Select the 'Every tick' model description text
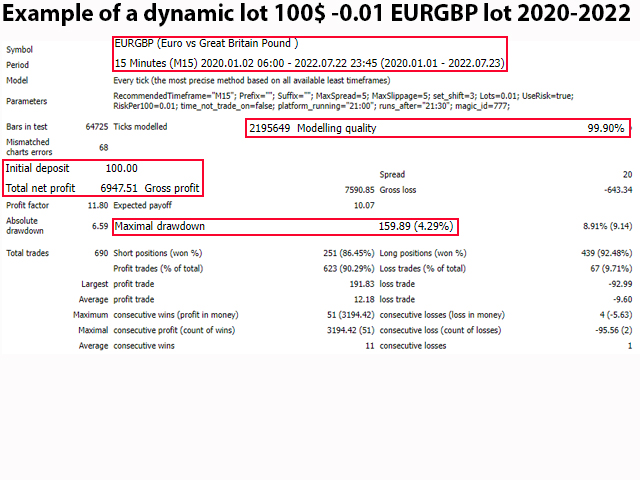 tap(252, 80)
